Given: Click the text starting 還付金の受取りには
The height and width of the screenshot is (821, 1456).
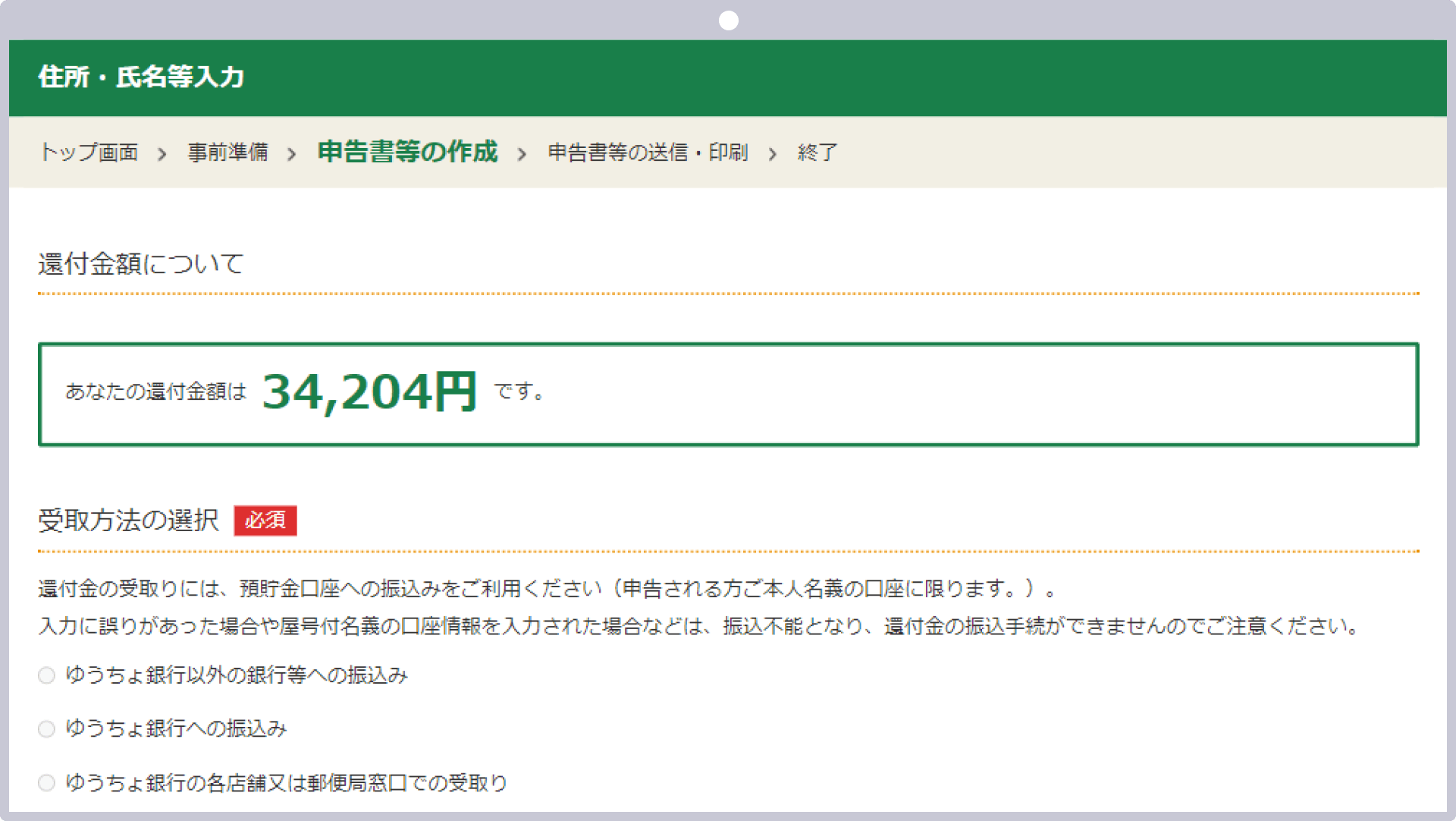Looking at the screenshot, I should click(547, 589).
